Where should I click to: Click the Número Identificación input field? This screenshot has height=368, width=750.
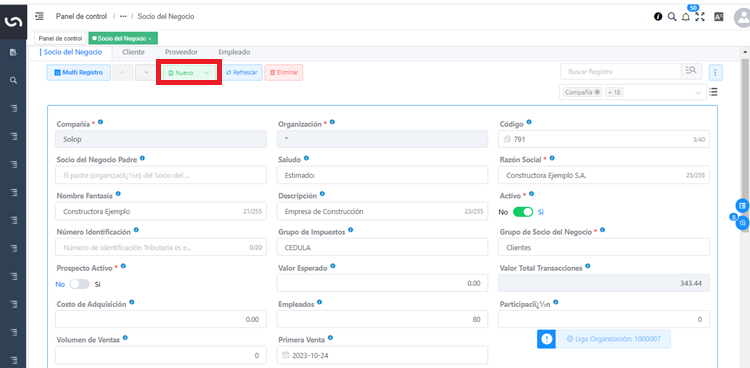[x=161, y=247]
